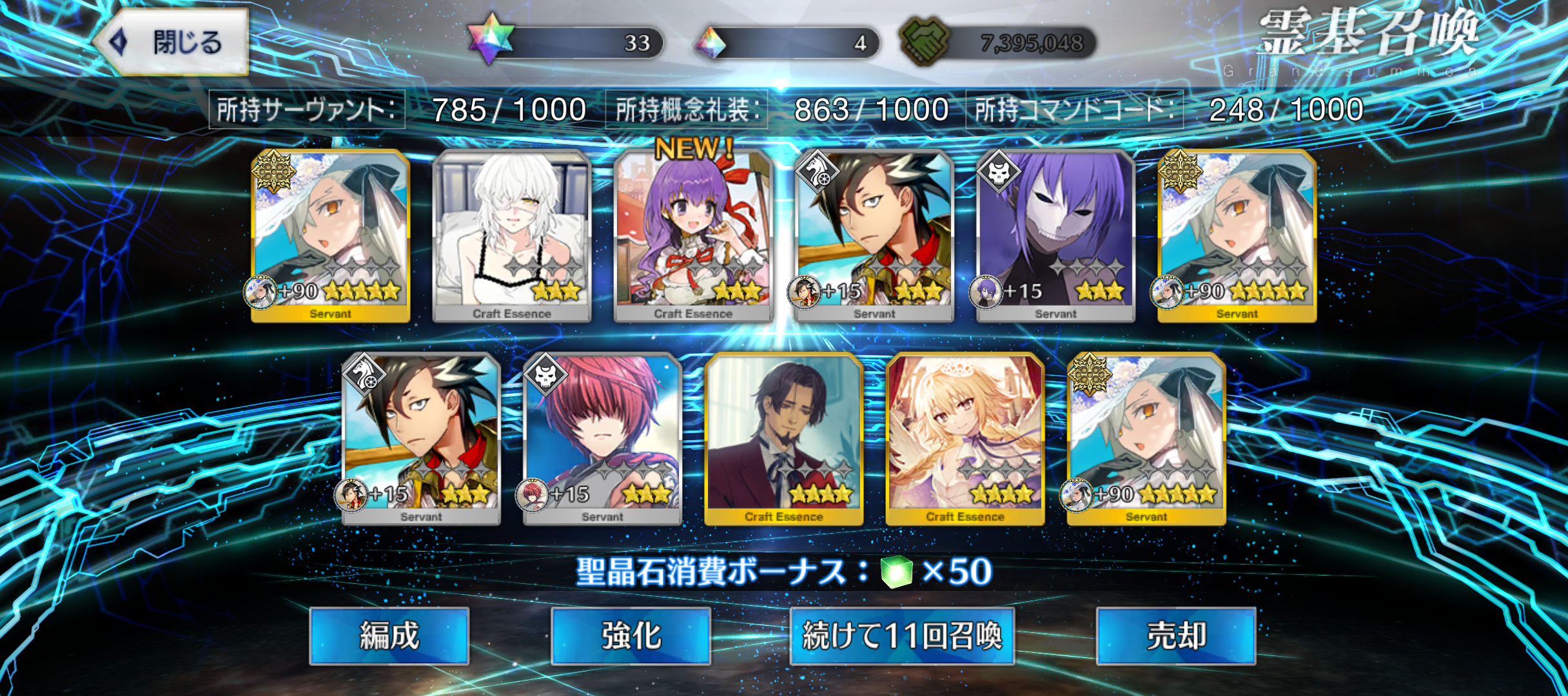Click the gold ornate class icon on first card
This screenshot has width=1568, height=696.
pos(274,171)
